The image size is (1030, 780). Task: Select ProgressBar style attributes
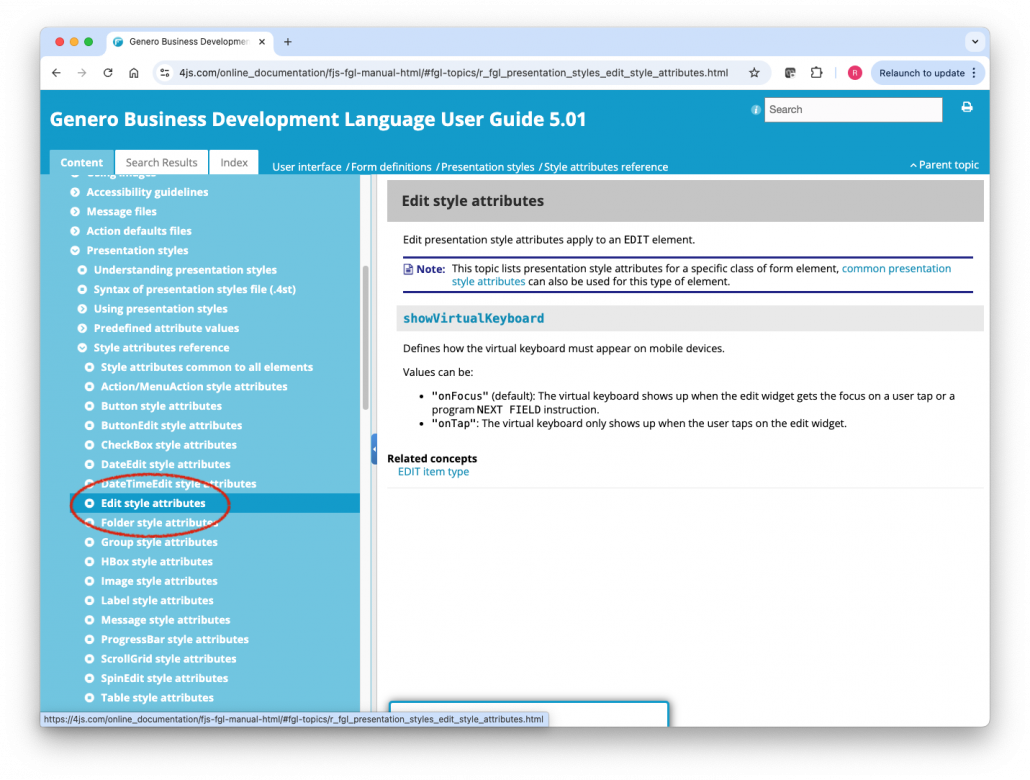point(175,639)
